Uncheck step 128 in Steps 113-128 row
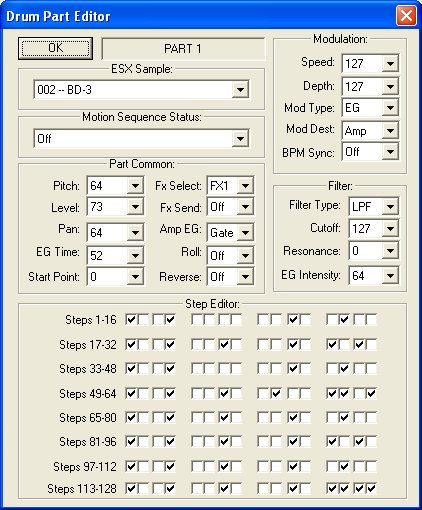 click(x=371, y=488)
